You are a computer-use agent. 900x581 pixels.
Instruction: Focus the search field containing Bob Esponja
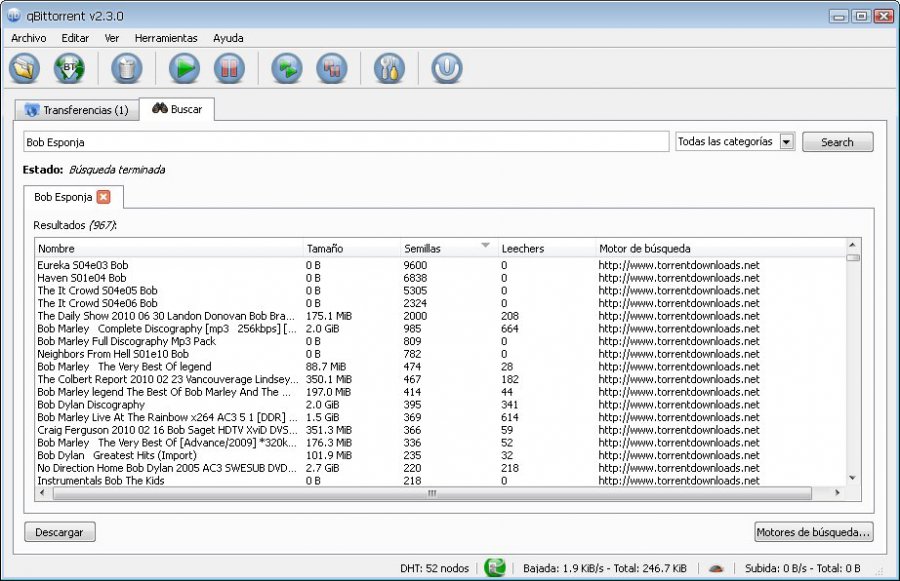346,142
